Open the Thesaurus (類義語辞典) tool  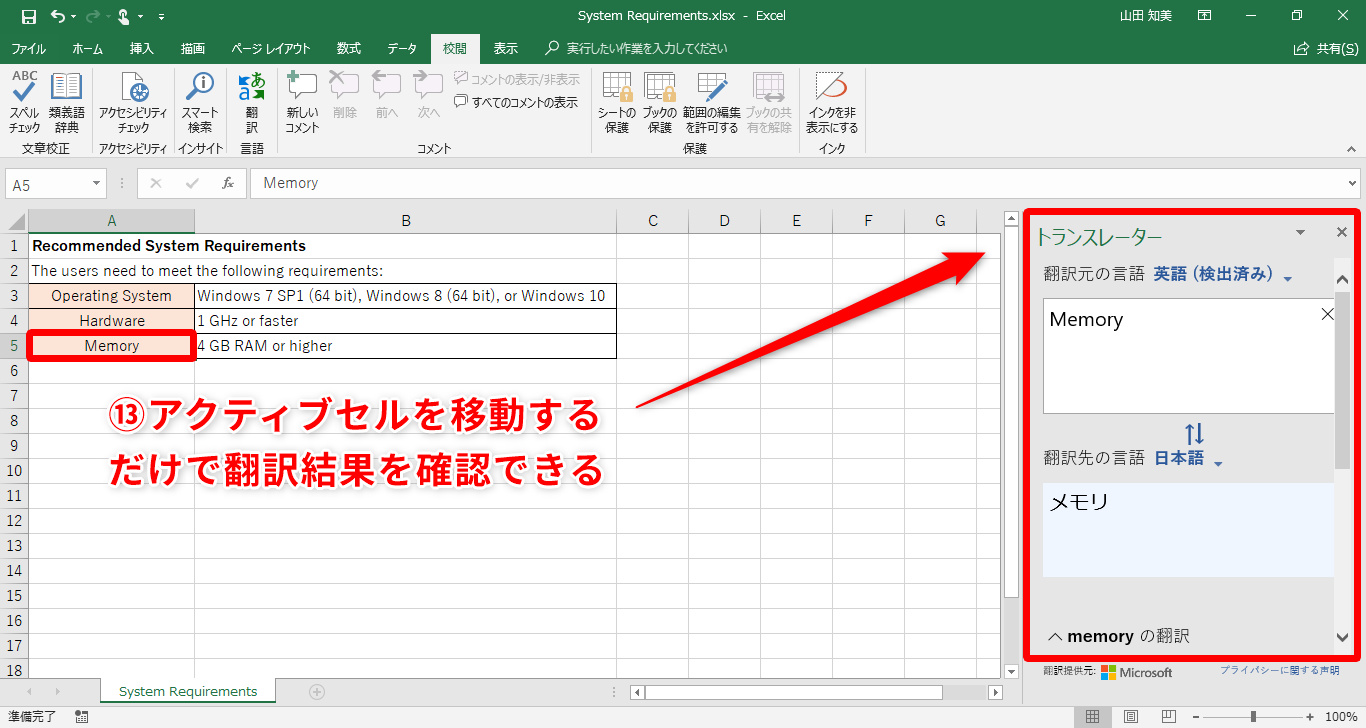pyautogui.click(x=67, y=102)
